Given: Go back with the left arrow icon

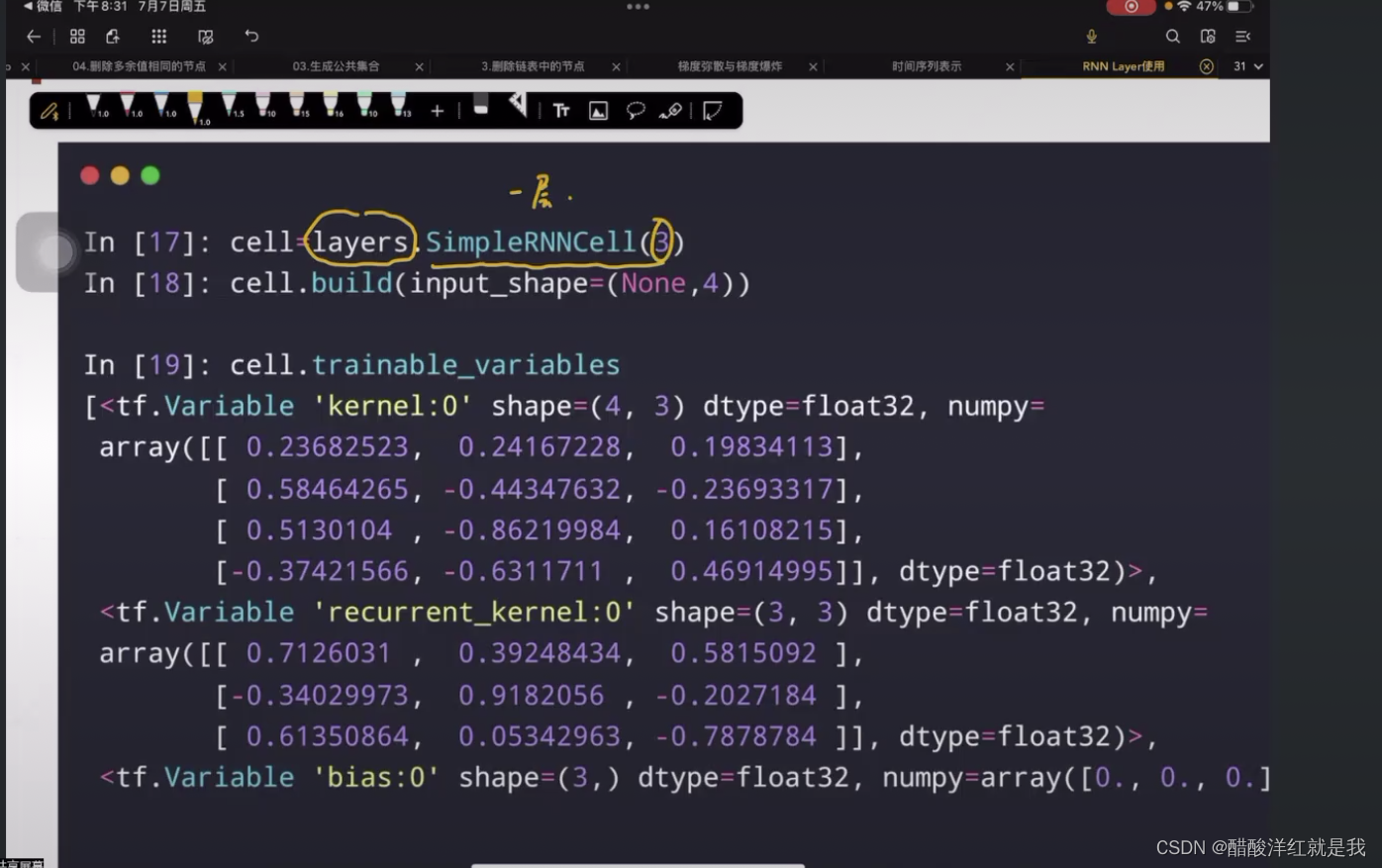Looking at the screenshot, I should click(x=34, y=37).
